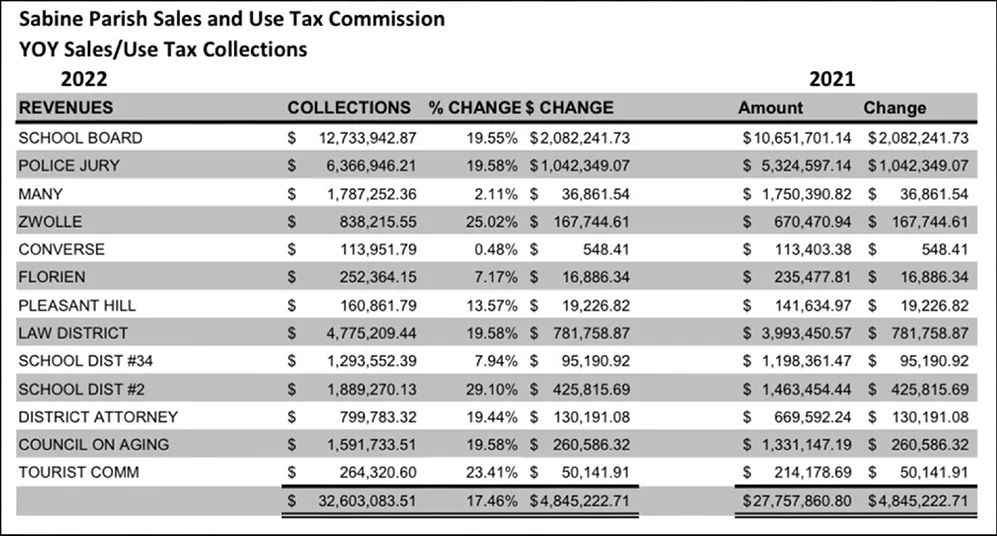Click the REVENUES header cell
Viewport: 997px width, 536px height.
(65, 107)
